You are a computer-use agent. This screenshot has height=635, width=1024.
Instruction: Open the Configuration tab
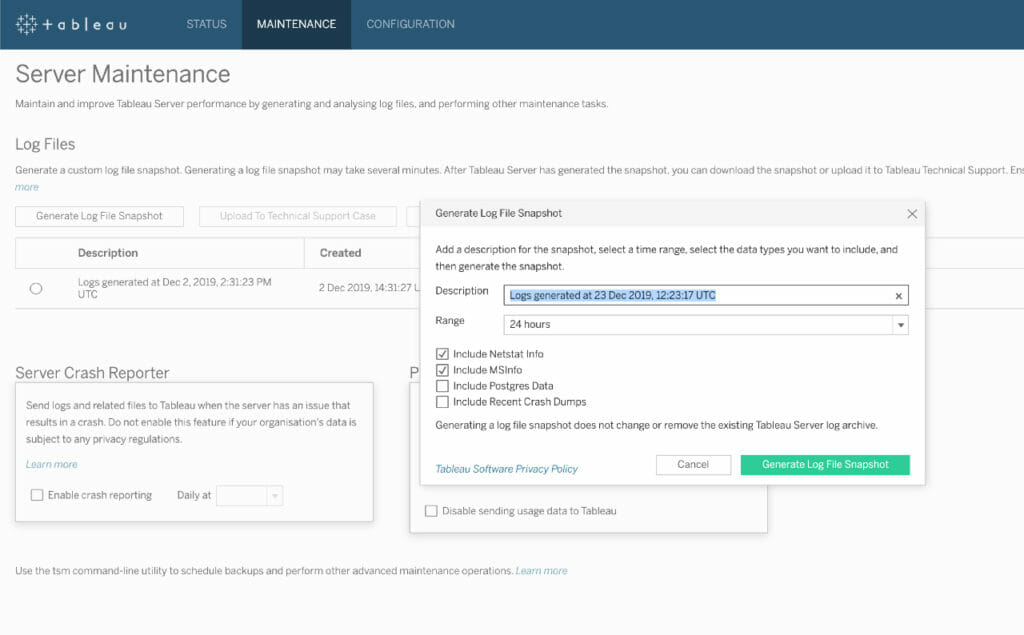410,24
